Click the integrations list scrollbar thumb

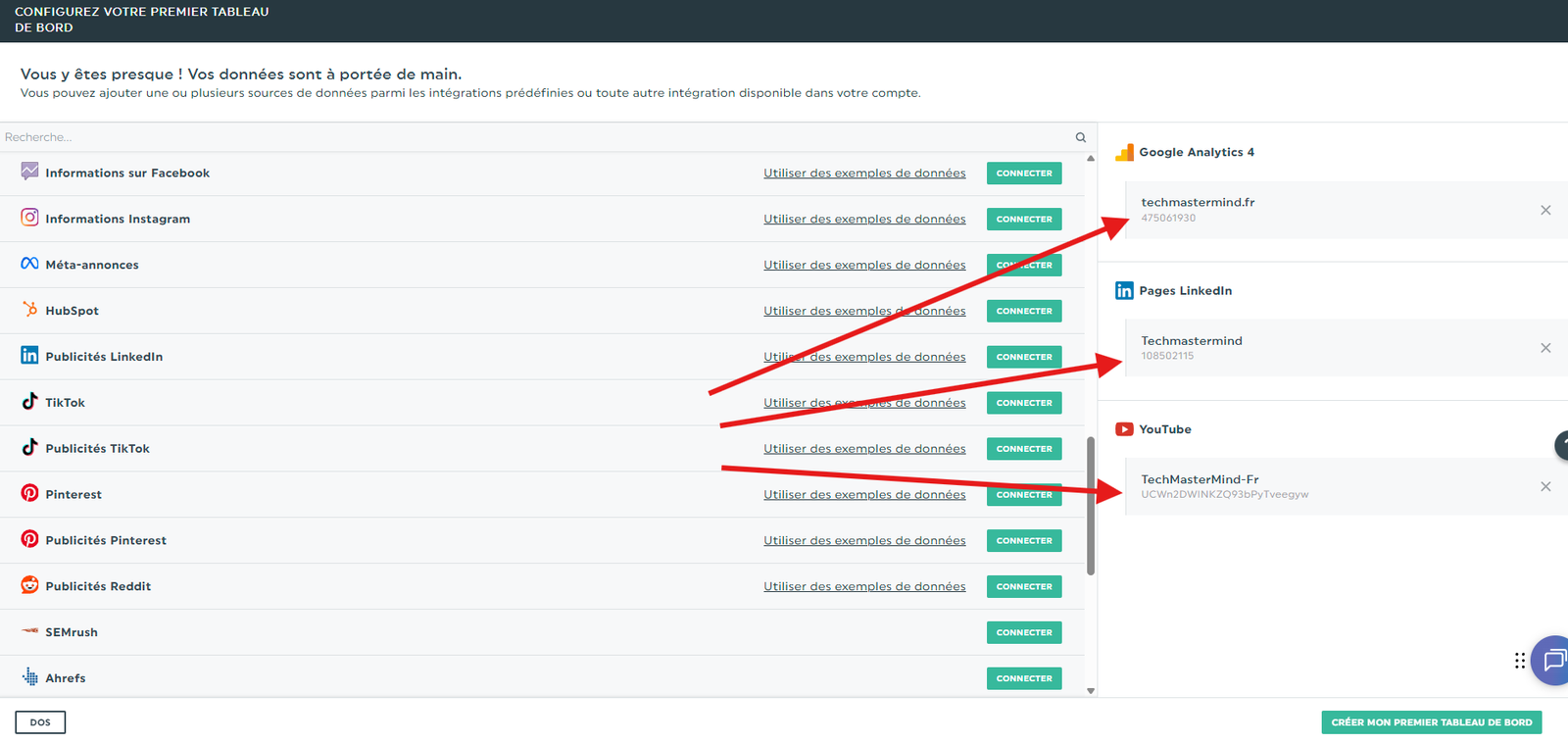click(1091, 506)
